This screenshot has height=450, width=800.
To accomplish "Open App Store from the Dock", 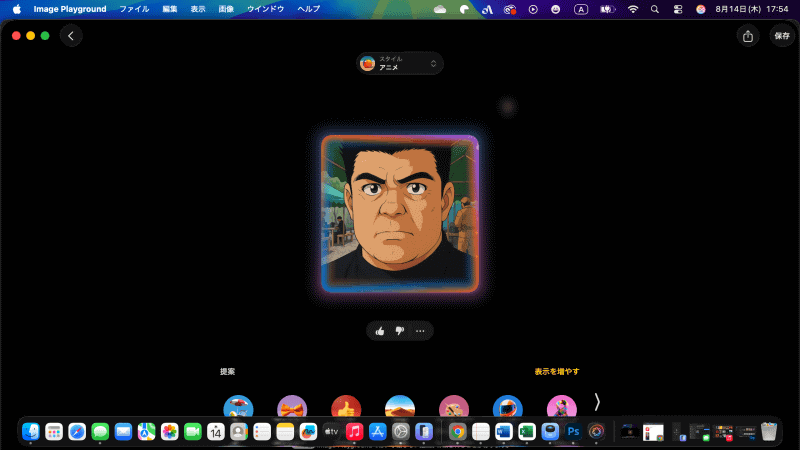I will [378, 432].
